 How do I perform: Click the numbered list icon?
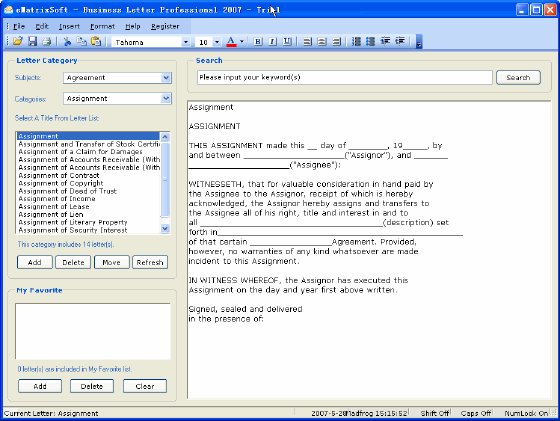(x=356, y=41)
